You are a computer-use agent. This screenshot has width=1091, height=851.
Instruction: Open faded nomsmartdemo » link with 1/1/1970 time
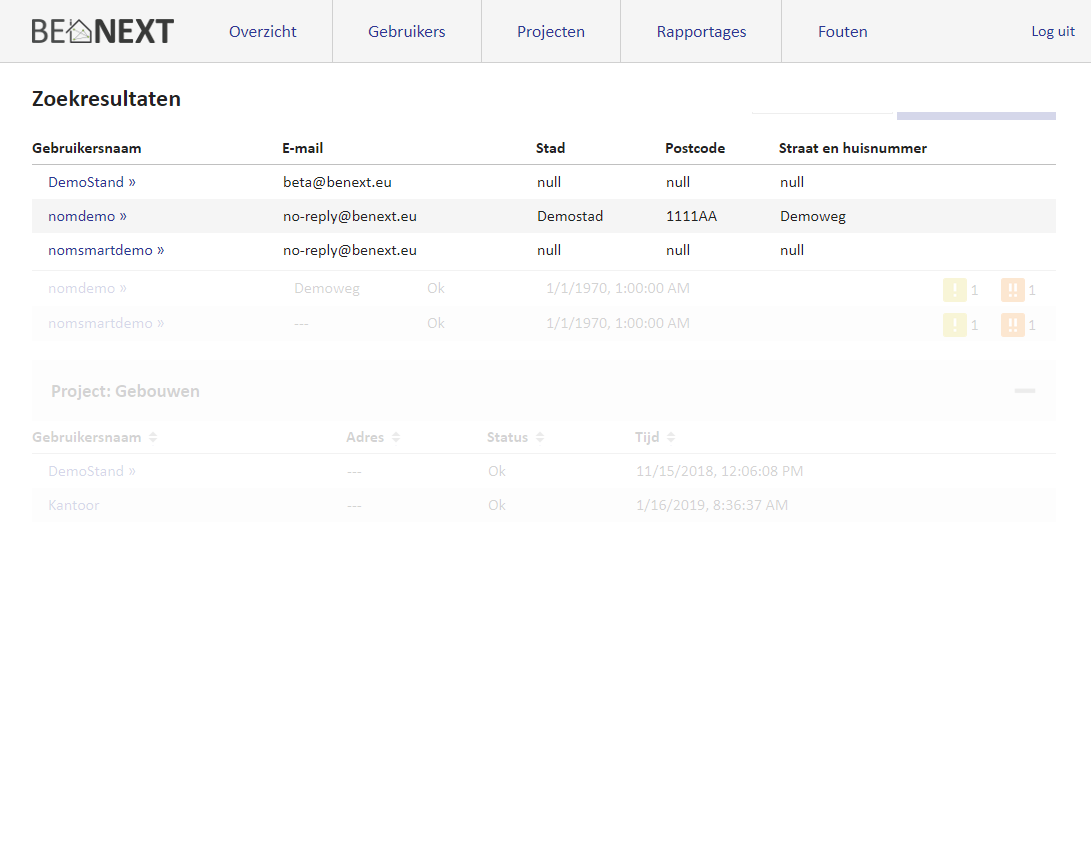(x=106, y=323)
